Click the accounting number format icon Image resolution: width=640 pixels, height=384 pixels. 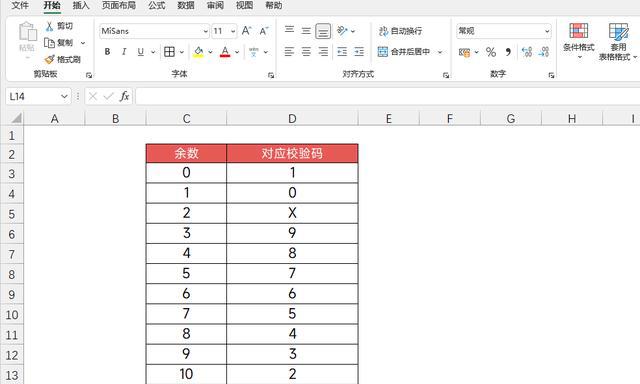tap(464, 52)
